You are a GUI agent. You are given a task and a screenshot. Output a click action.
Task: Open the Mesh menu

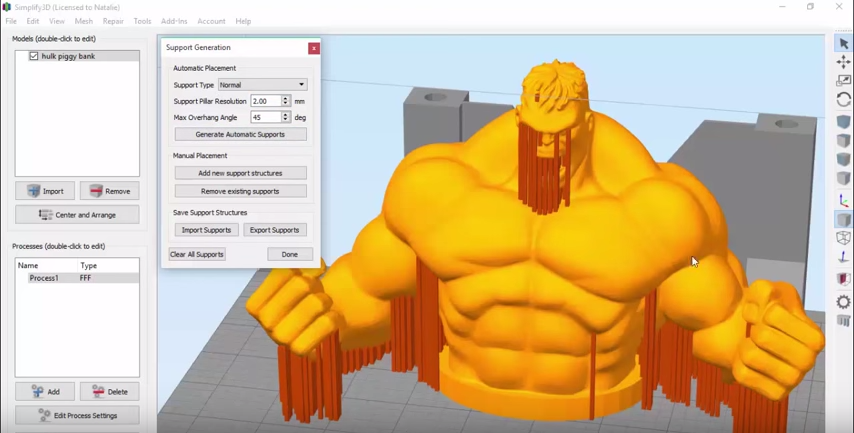(x=83, y=21)
